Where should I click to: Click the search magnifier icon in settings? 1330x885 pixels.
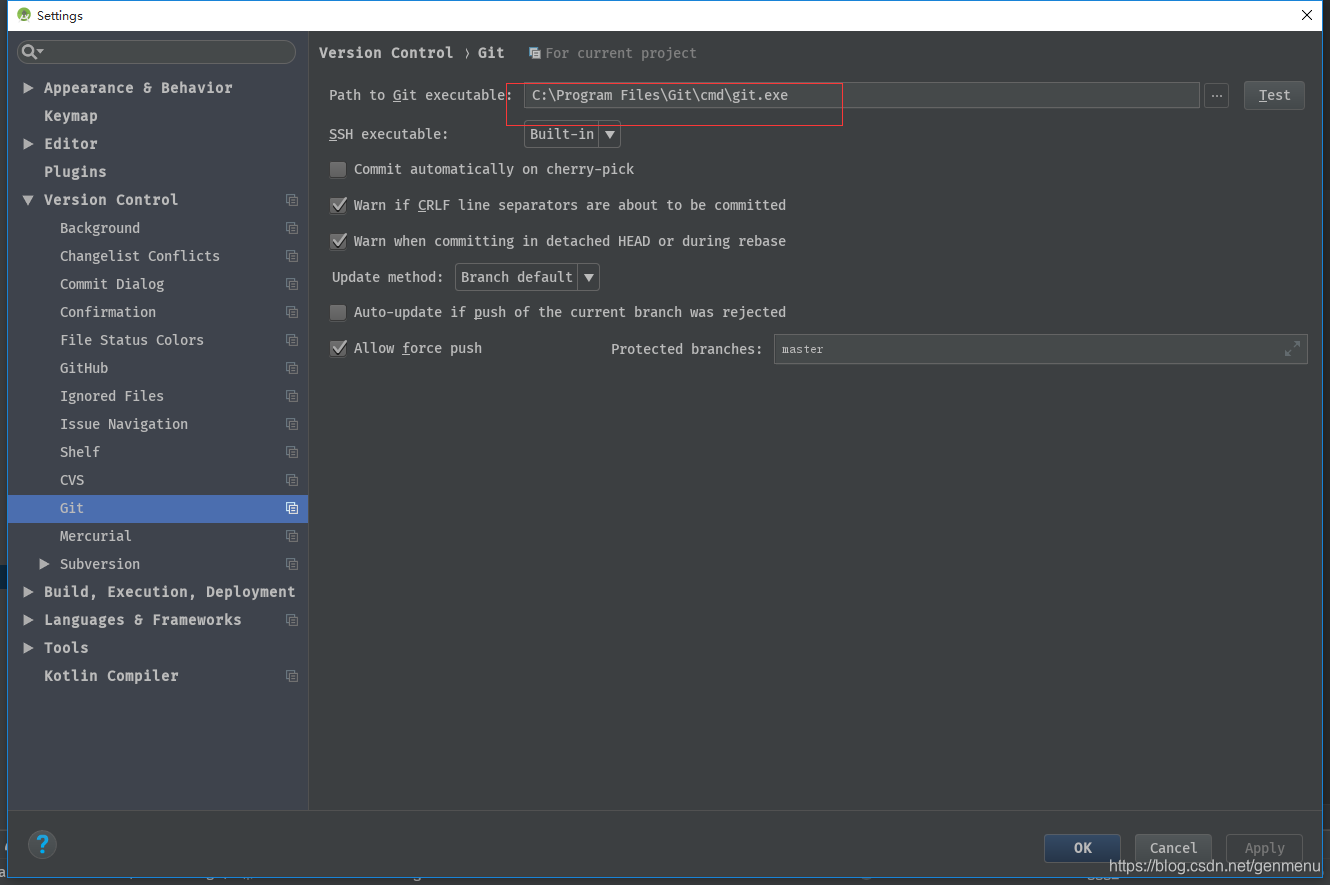(x=30, y=51)
